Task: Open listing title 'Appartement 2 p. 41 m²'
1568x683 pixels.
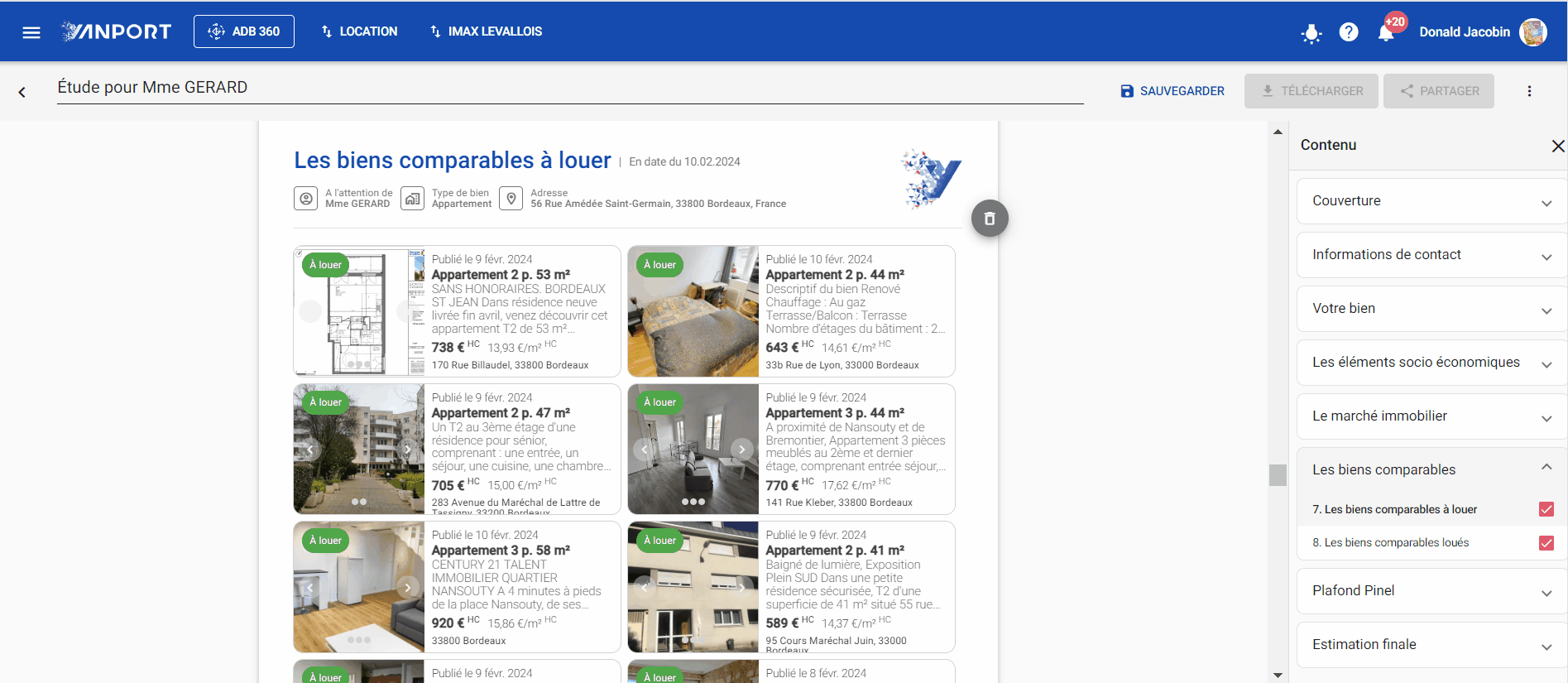Action: tap(835, 551)
